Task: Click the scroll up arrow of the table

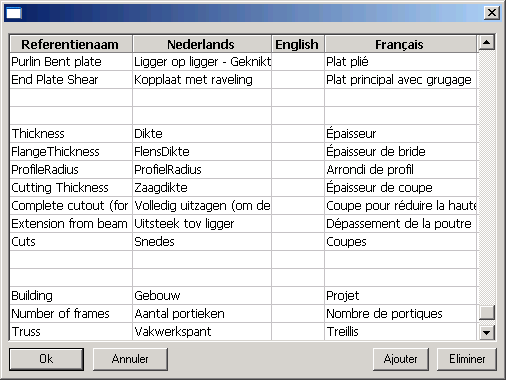Action: tap(487, 43)
